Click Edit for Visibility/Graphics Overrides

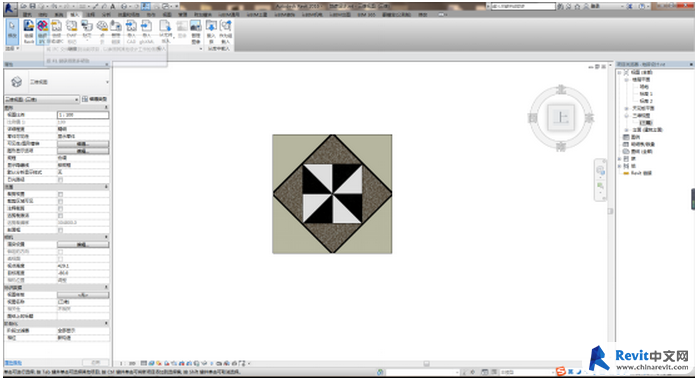[83, 144]
